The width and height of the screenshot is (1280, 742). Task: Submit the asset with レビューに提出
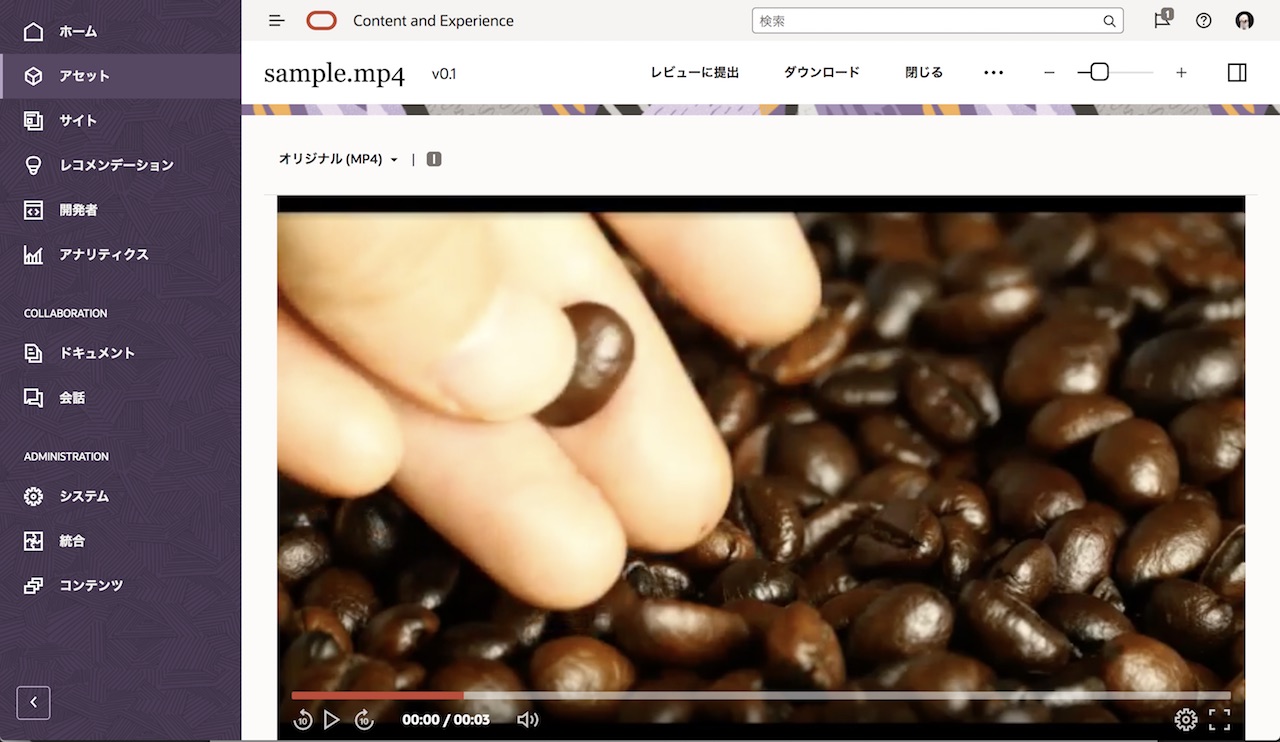click(693, 72)
